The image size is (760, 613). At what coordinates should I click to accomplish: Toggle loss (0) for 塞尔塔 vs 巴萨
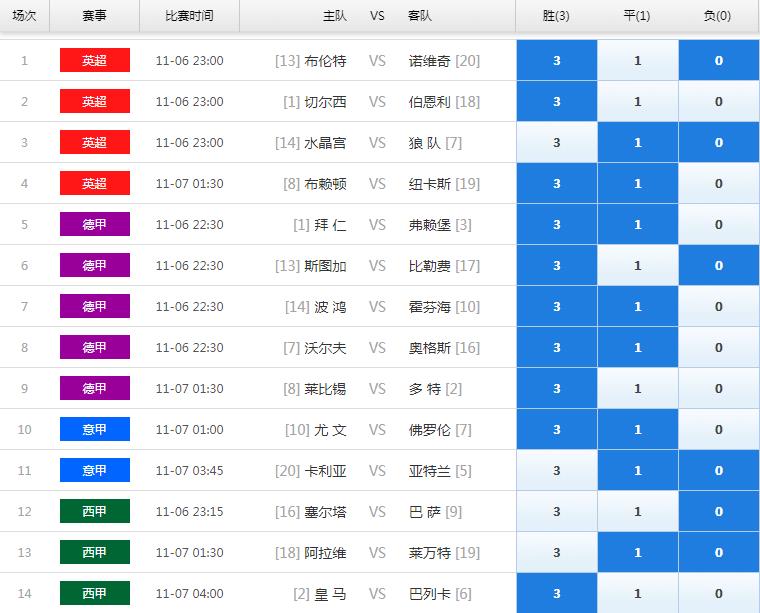[x=719, y=511]
